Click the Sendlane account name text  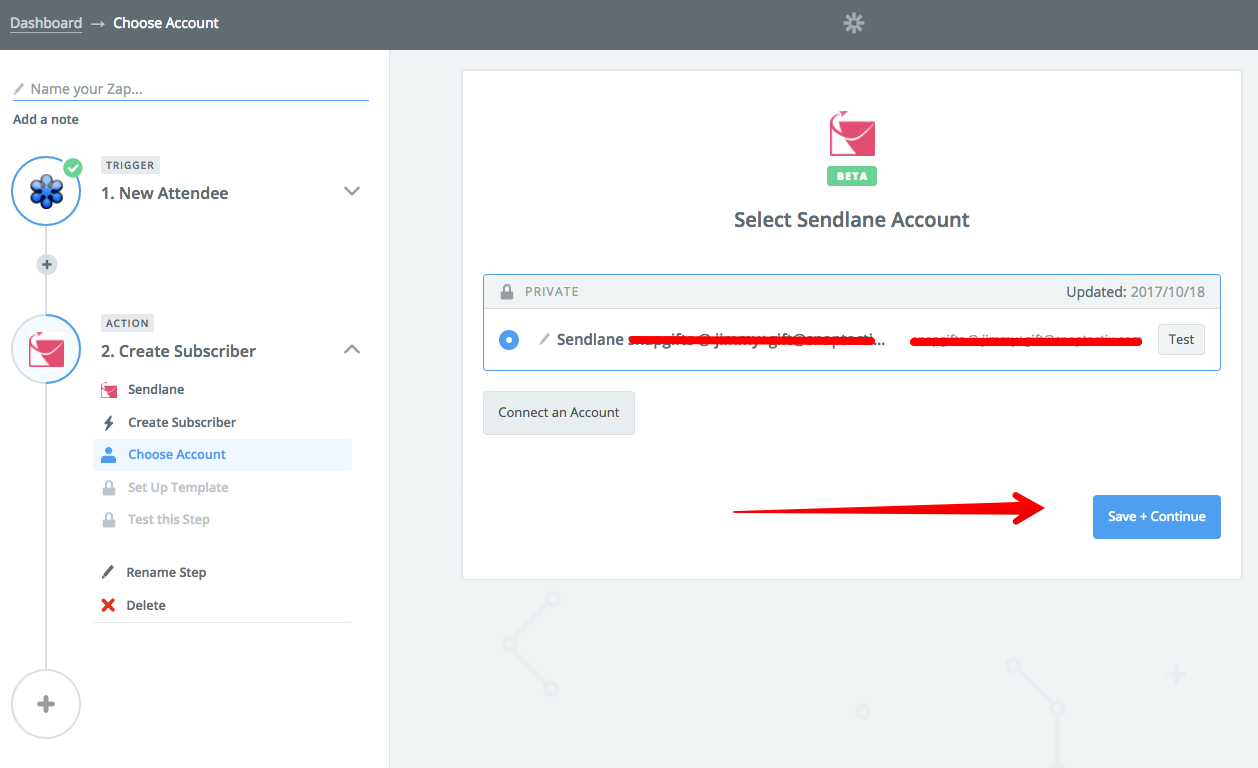[x=721, y=340]
